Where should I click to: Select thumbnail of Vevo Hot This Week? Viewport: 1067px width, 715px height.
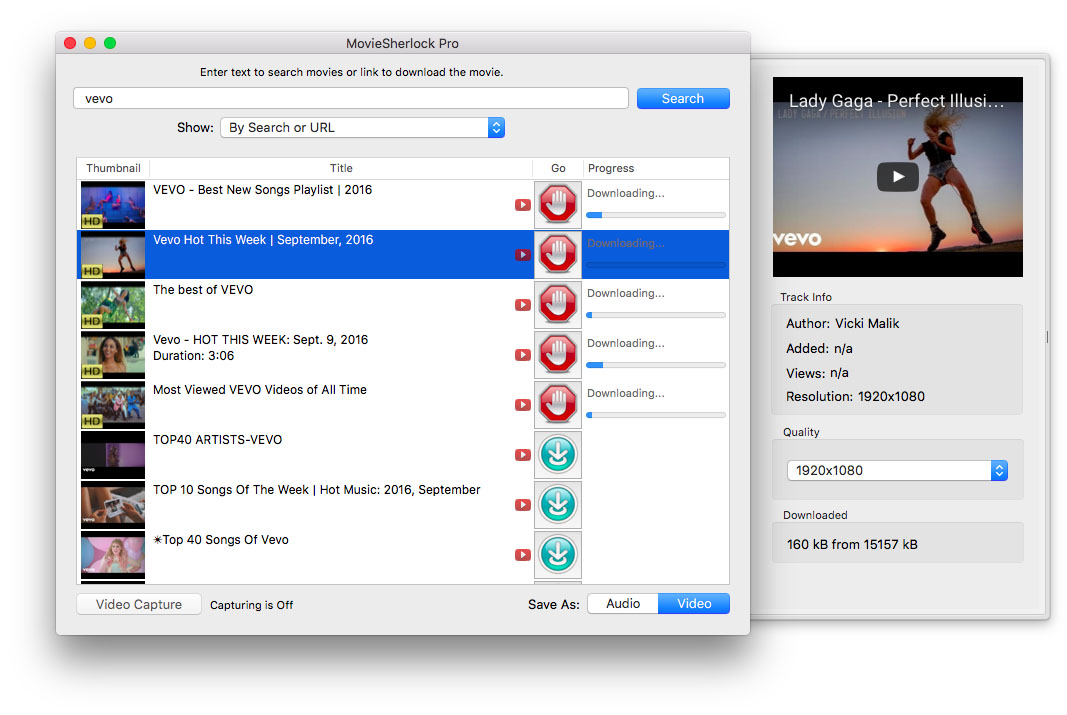113,254
